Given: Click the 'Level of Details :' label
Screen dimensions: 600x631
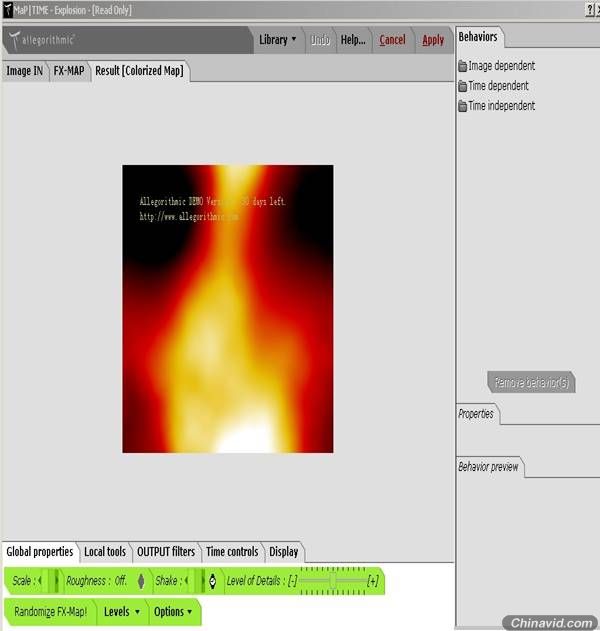Looking at the screenshot, I should tap(254, 580).
